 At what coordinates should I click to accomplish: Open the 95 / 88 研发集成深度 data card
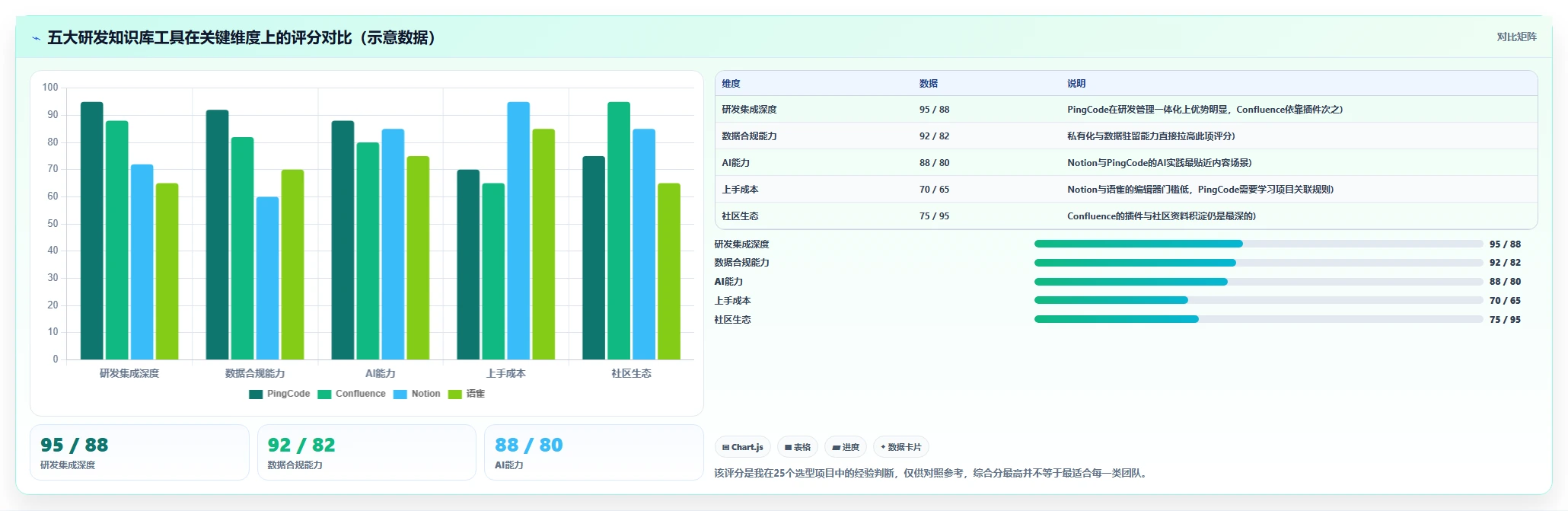click(139, 452)
